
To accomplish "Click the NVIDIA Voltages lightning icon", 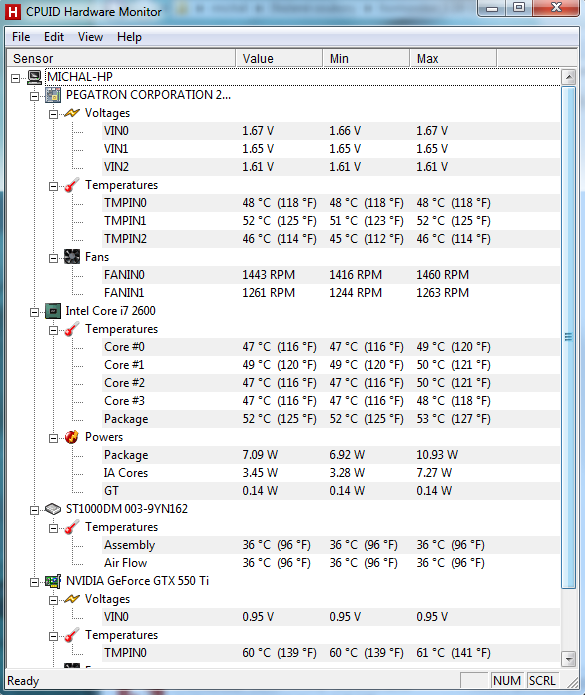I will click(x=72, y=599).
